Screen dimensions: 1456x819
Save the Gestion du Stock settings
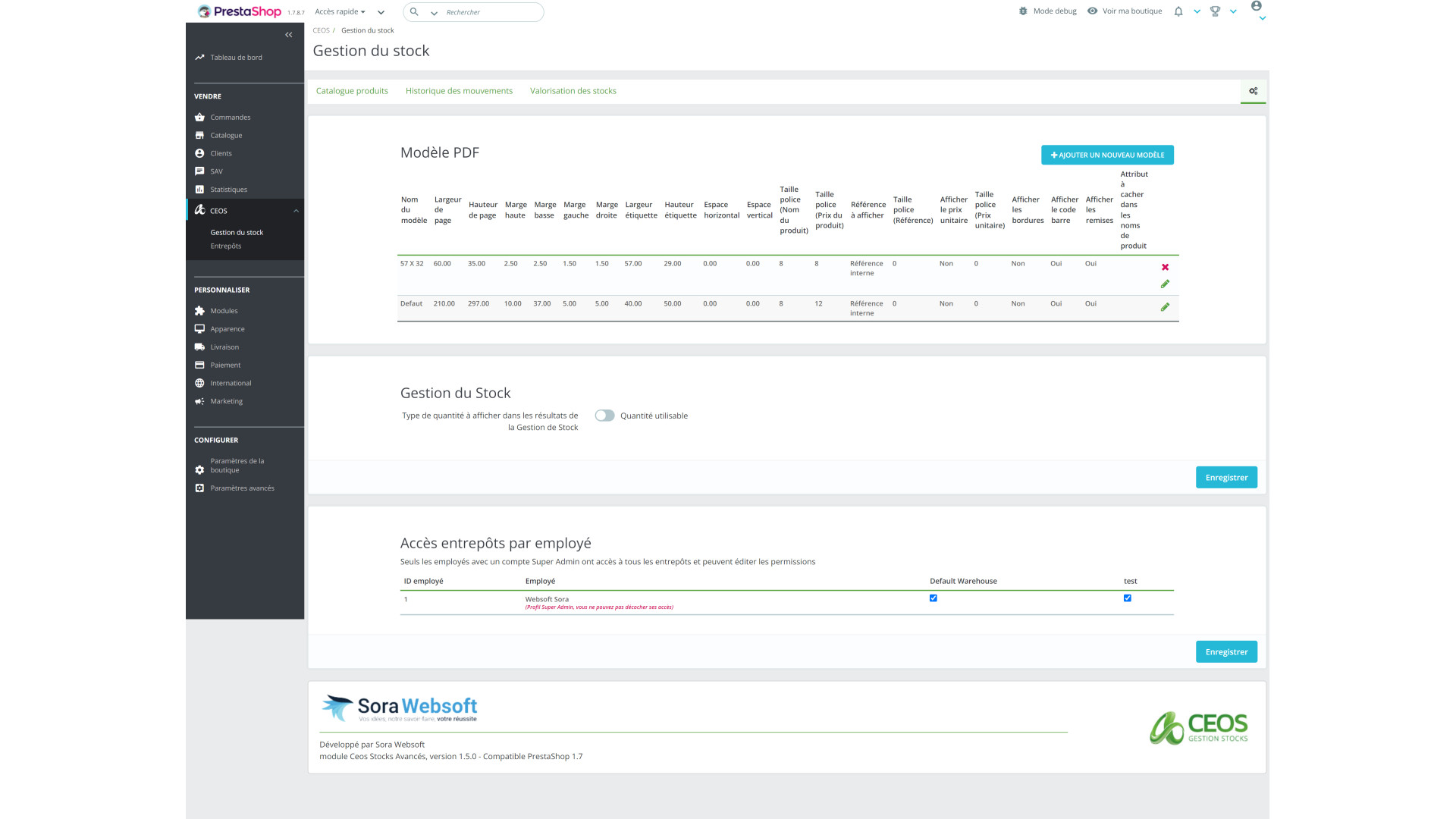tap(1225, 478)
